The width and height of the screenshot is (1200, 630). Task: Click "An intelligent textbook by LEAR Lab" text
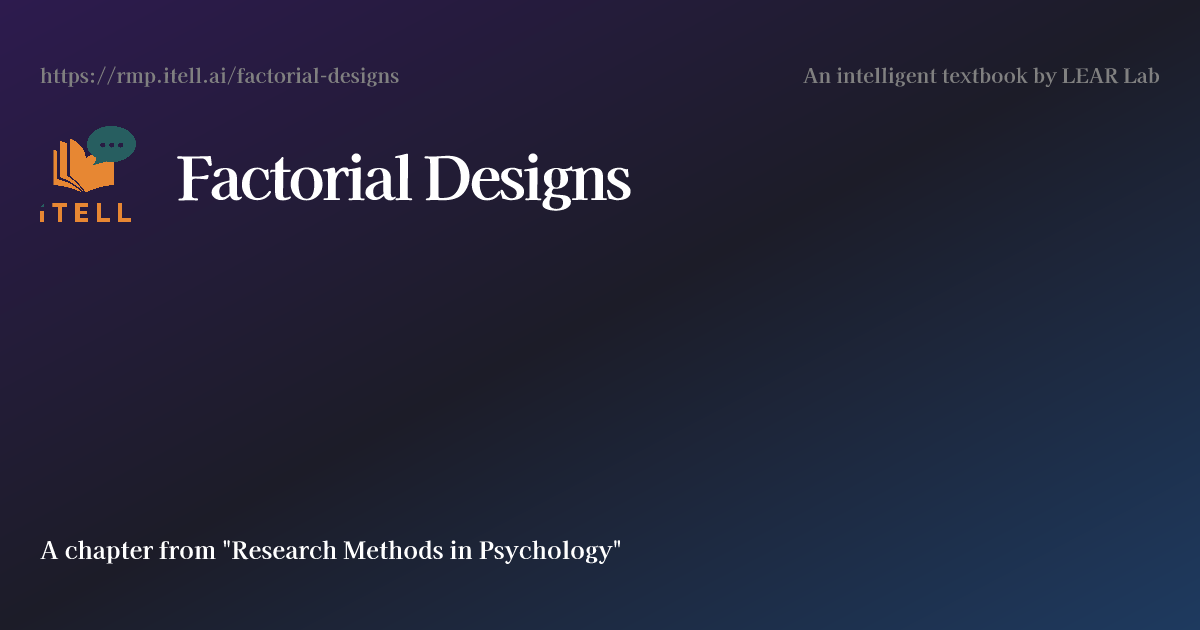click(981, 76)
